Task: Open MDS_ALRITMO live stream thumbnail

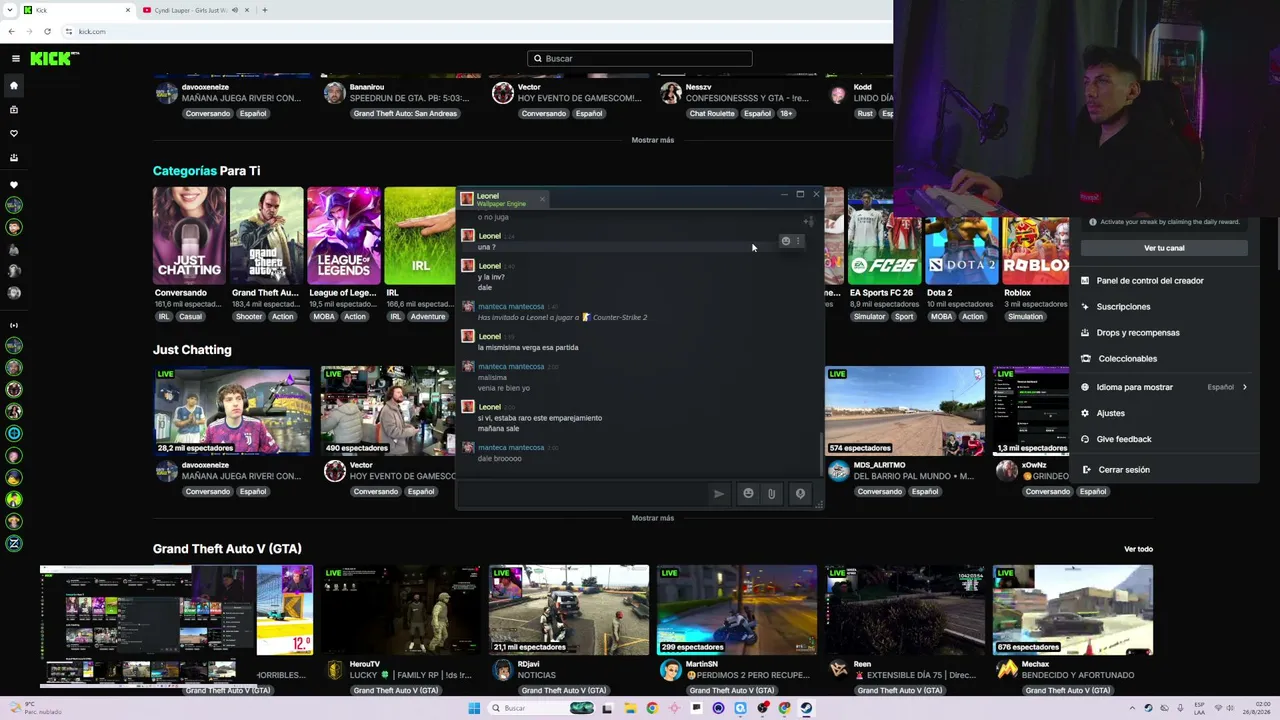Action: point(905,411)
